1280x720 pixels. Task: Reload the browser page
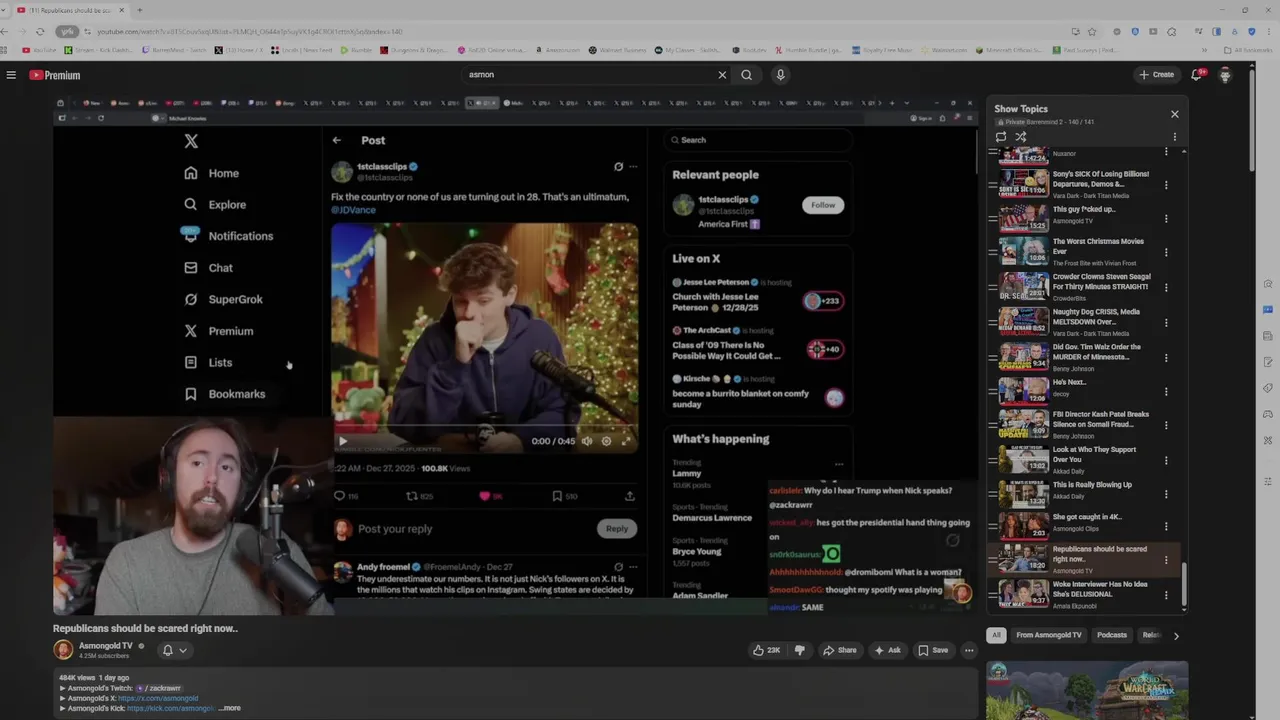coord(40,31)
